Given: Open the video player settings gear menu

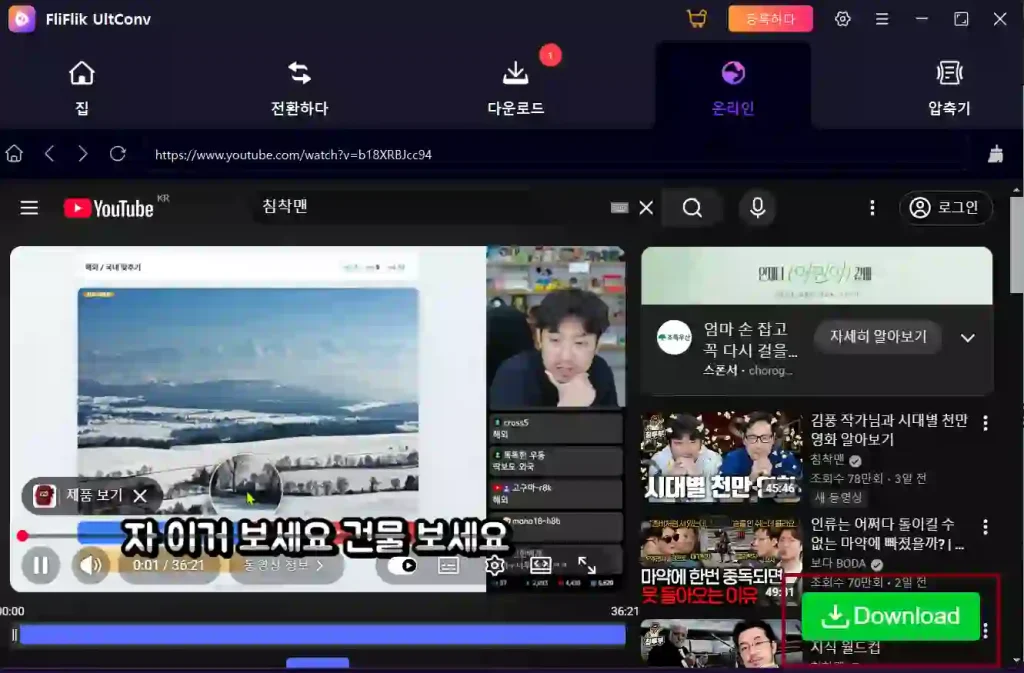Looking at the screenshot, I should coord(494,566).
